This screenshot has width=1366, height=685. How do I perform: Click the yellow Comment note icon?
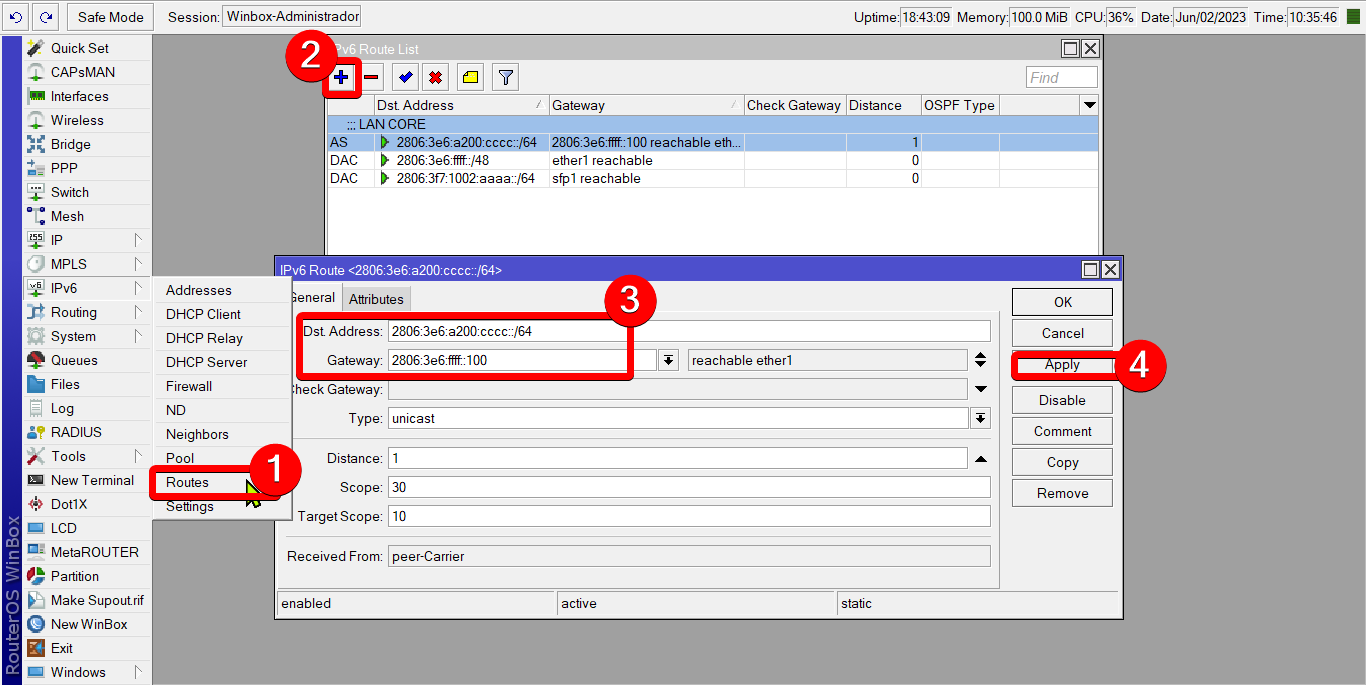coord(471,77)
